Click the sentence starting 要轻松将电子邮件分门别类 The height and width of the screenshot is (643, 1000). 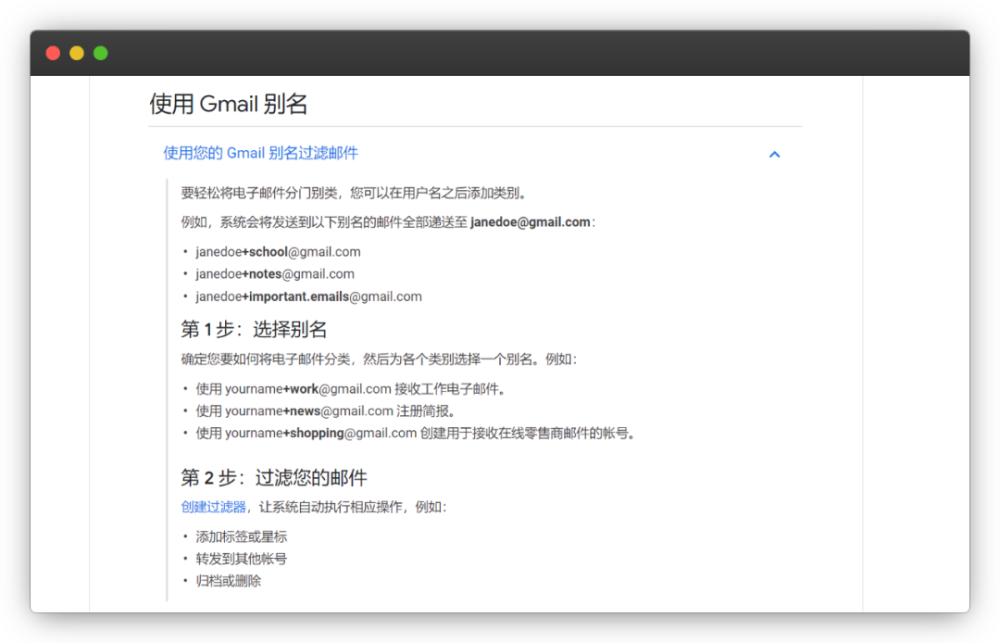354,193
